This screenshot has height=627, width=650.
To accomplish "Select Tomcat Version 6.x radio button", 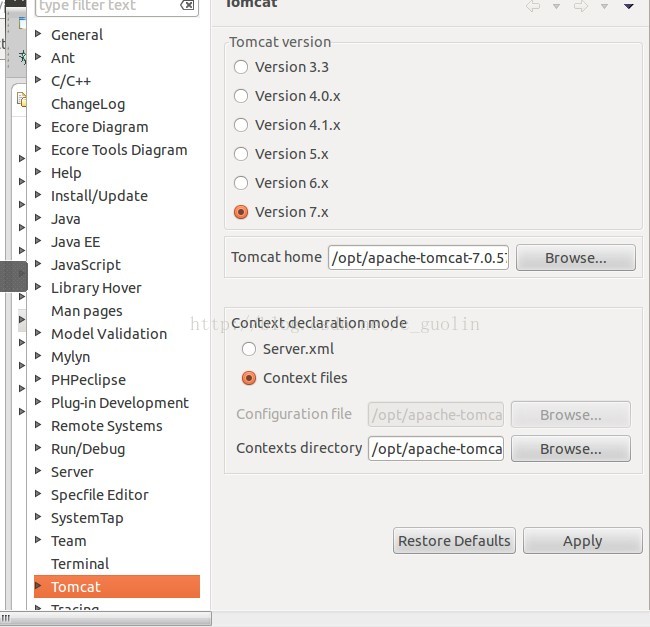I will click(x=241, y=183).
